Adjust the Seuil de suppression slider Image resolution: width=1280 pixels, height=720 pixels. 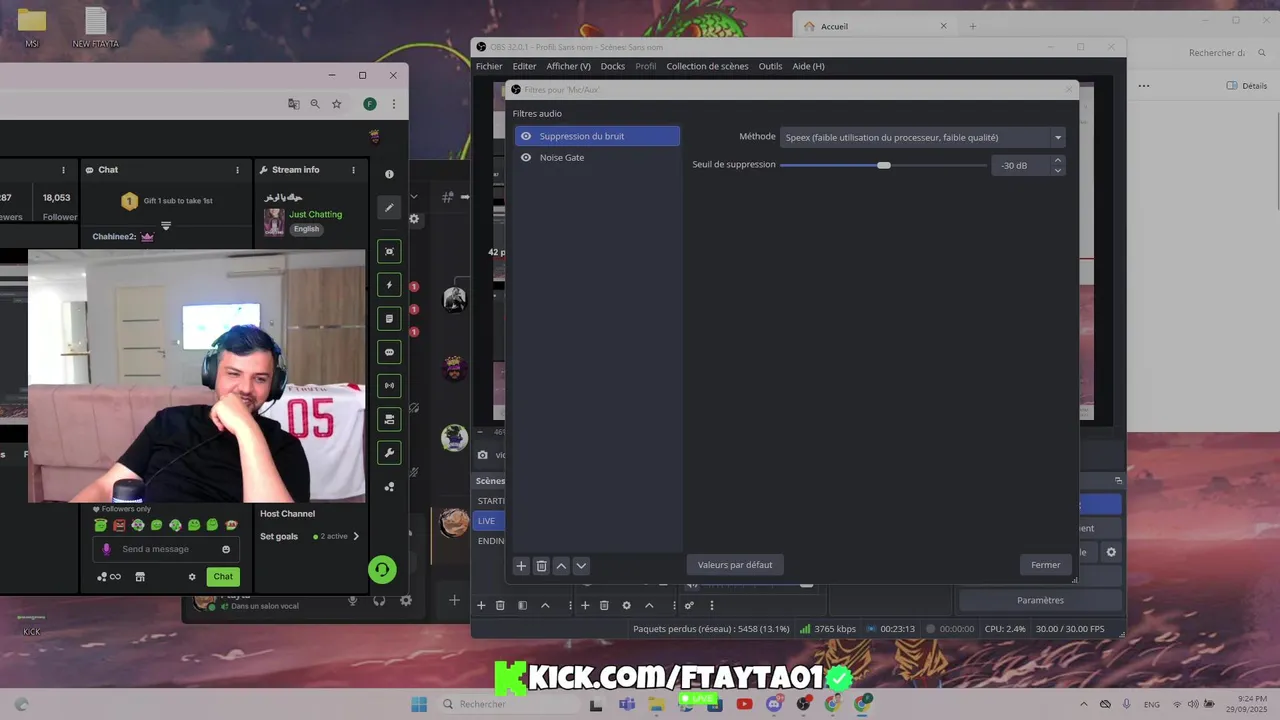[883, 165]
